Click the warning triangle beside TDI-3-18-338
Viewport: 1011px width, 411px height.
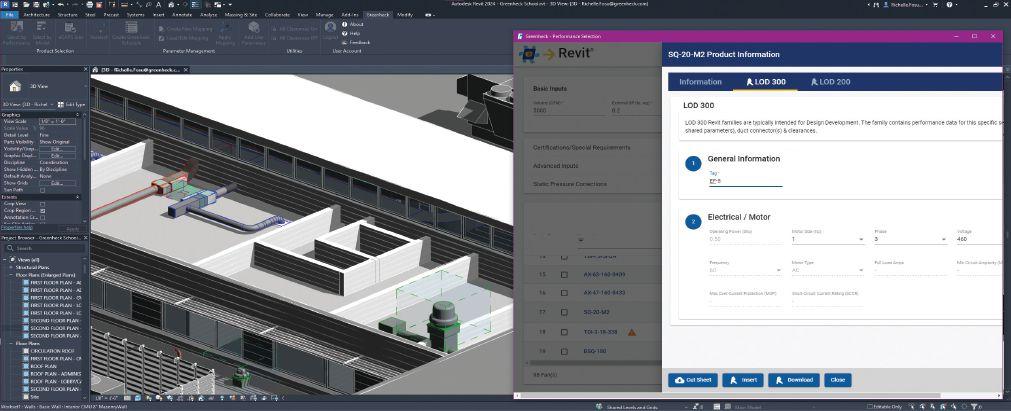pos(632,333)
